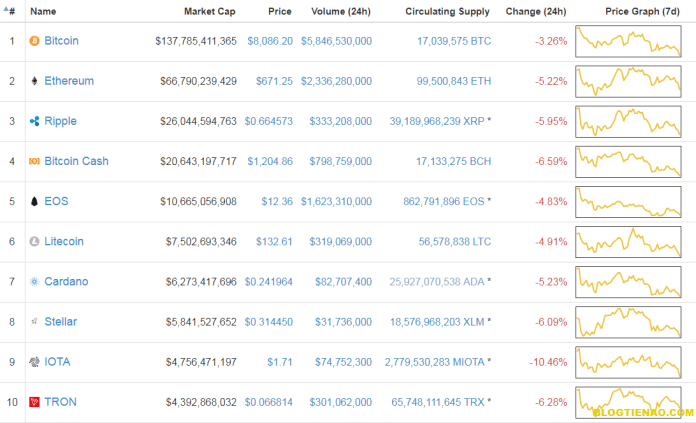Sort the table by Market Cap header
The width and height of the screenshot is (696, 423).
(x=210, y=11)
